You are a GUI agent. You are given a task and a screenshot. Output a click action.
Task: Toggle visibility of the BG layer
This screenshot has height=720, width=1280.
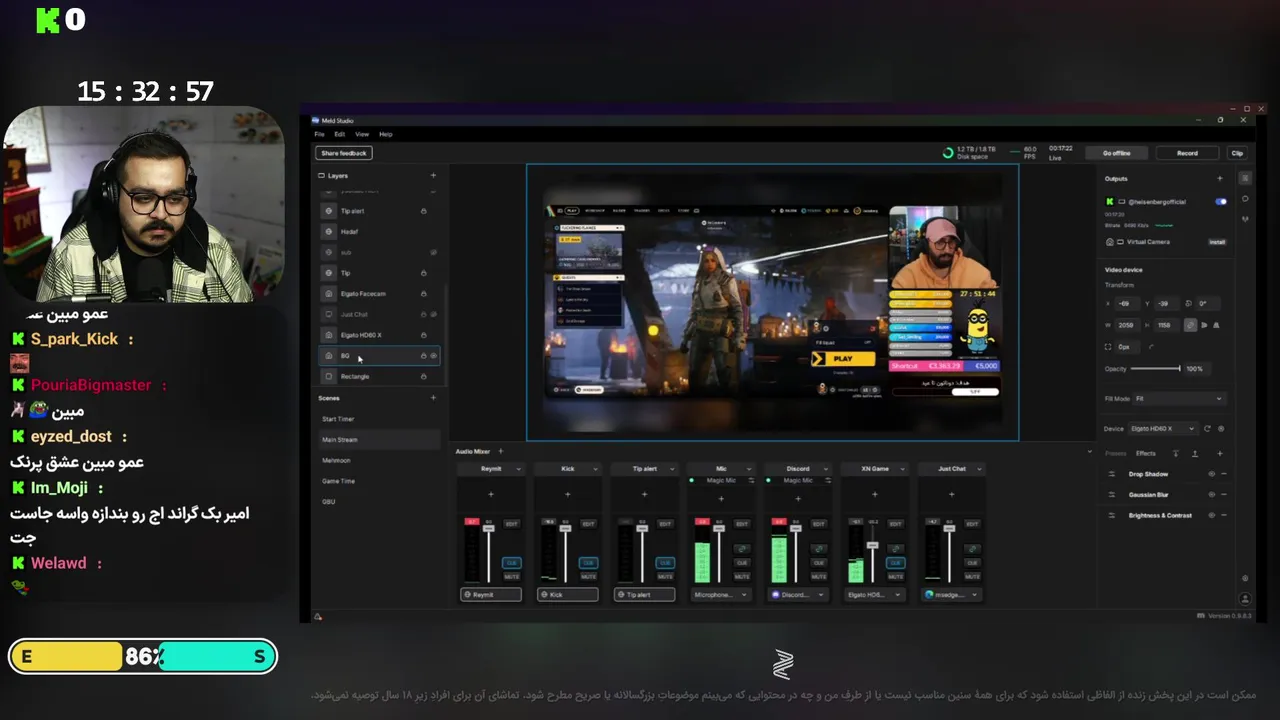coord(433,356)
